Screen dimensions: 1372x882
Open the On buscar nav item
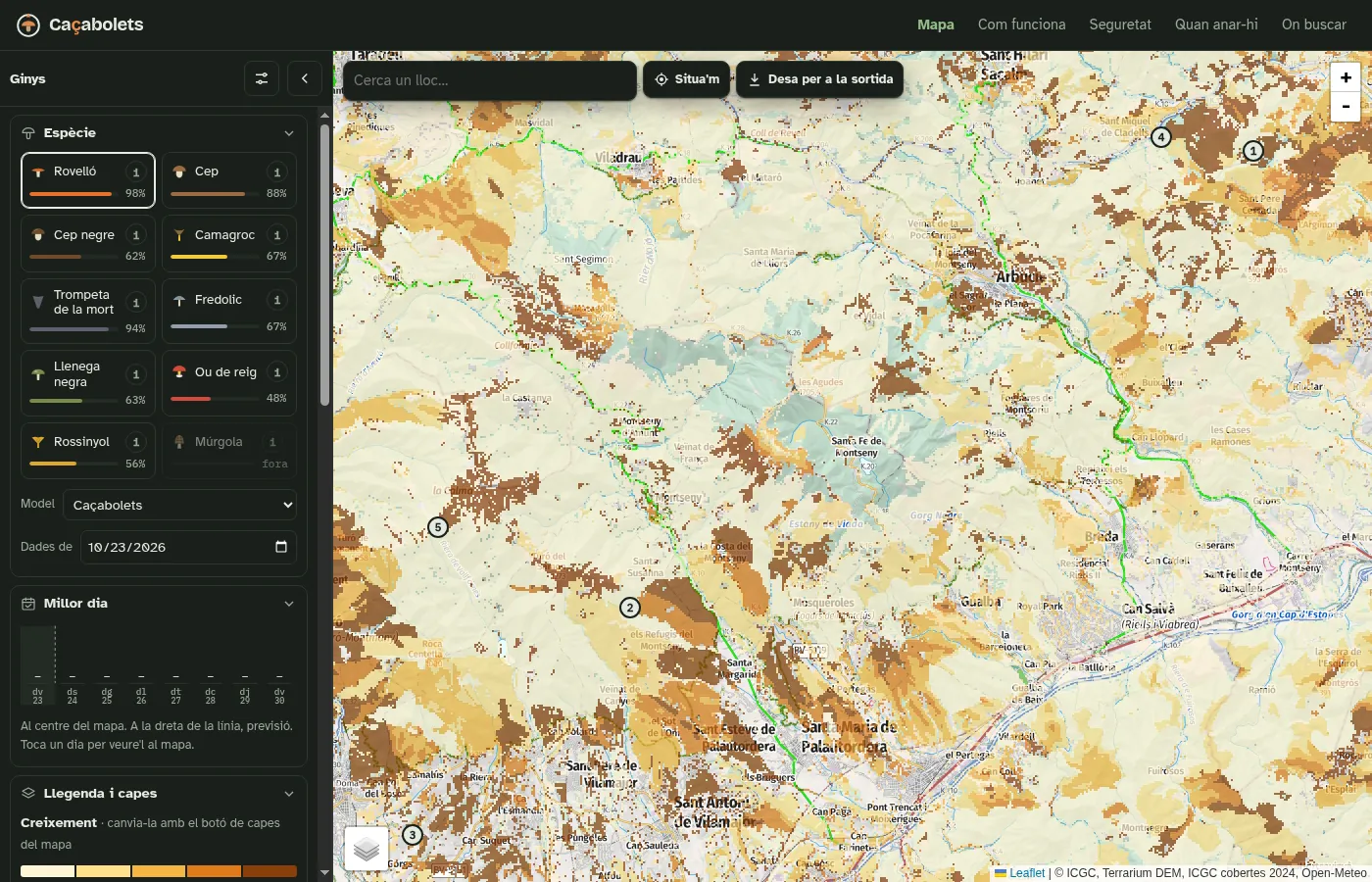1314,24
